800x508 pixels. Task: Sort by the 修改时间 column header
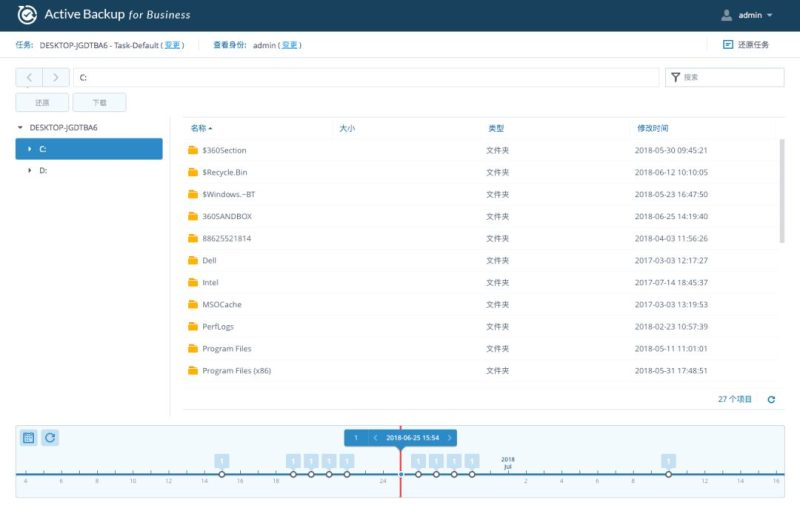coord(653,128)
